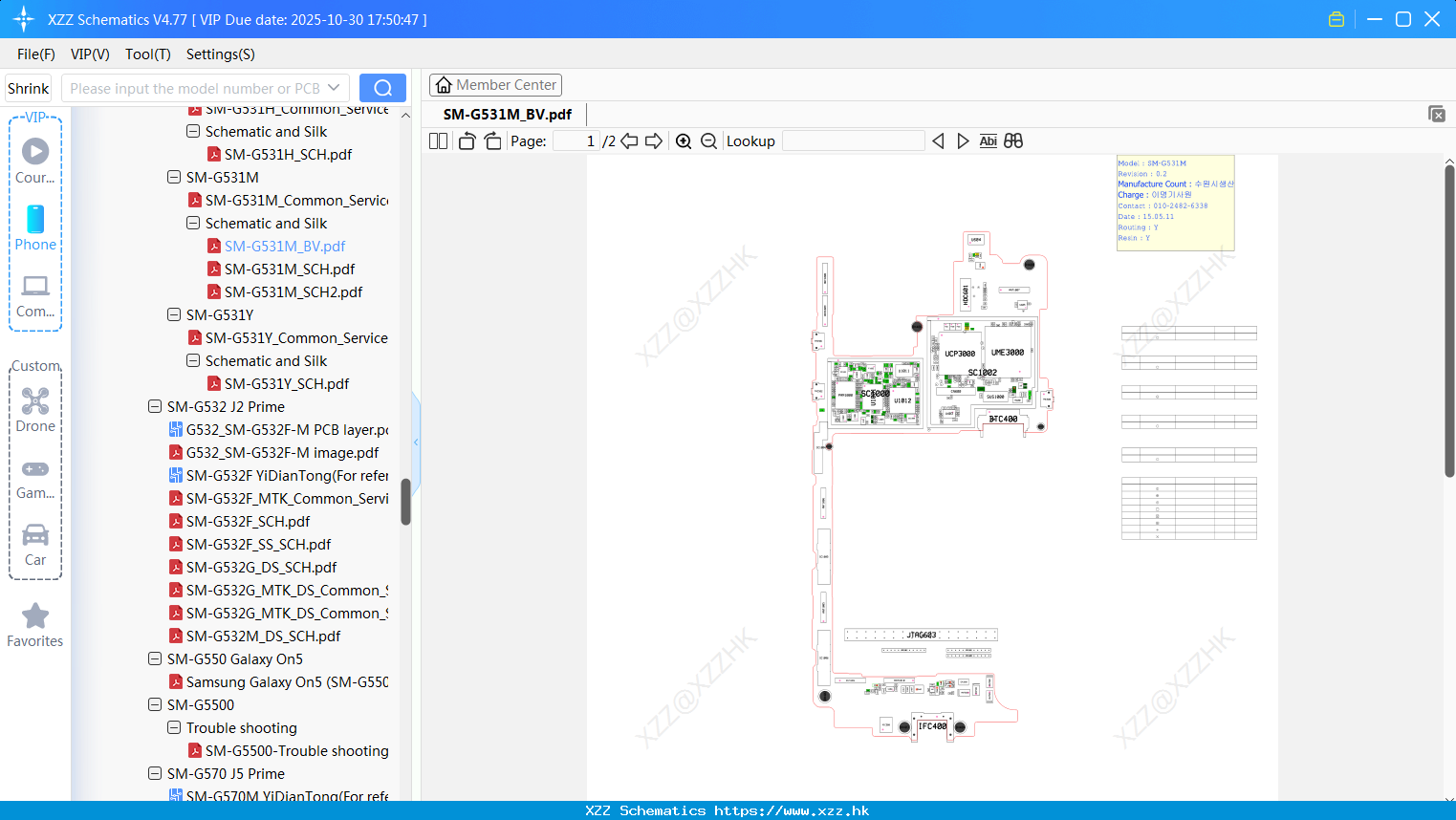Click the blue search button
This screenshot has width=1456, height=820.
click(382, 88)
